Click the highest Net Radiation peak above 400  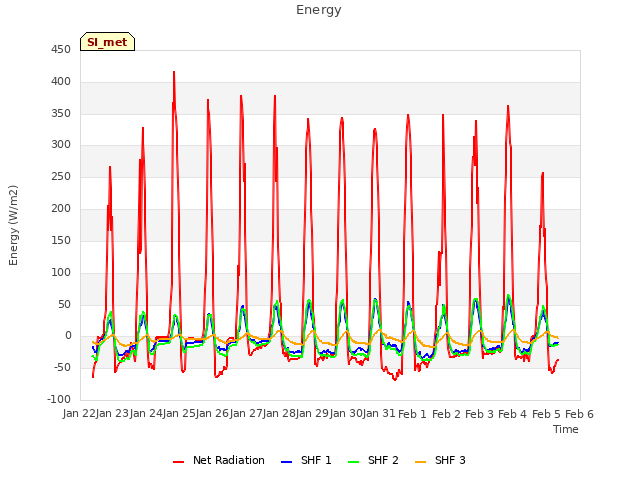(174, 73)
